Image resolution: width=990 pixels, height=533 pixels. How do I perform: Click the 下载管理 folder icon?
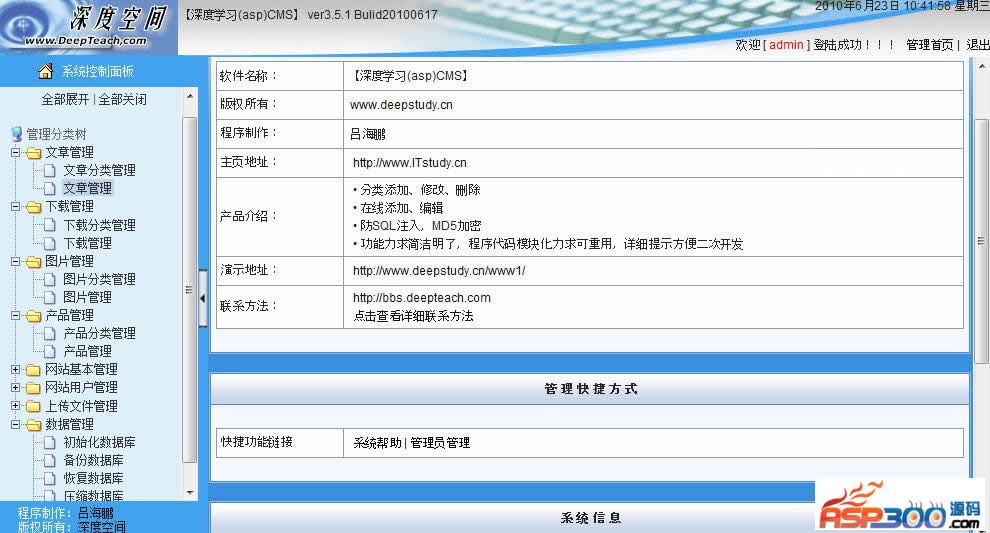pyautogui.click(x=33, y=207)
